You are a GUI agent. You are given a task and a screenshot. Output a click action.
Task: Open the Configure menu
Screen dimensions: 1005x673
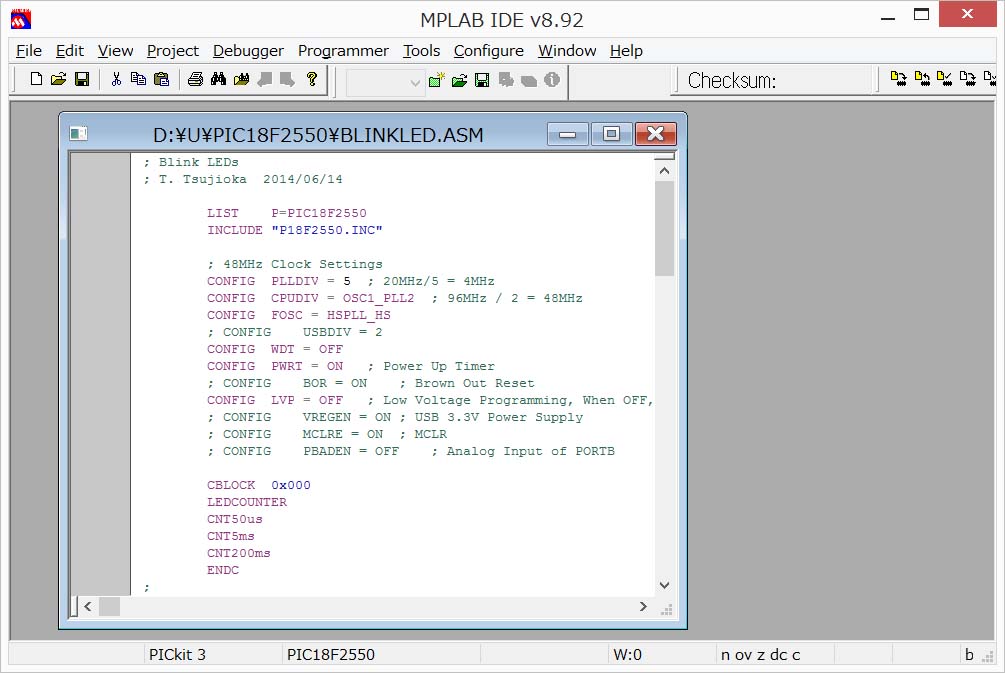pyautogui.click(x=488, y=51)
